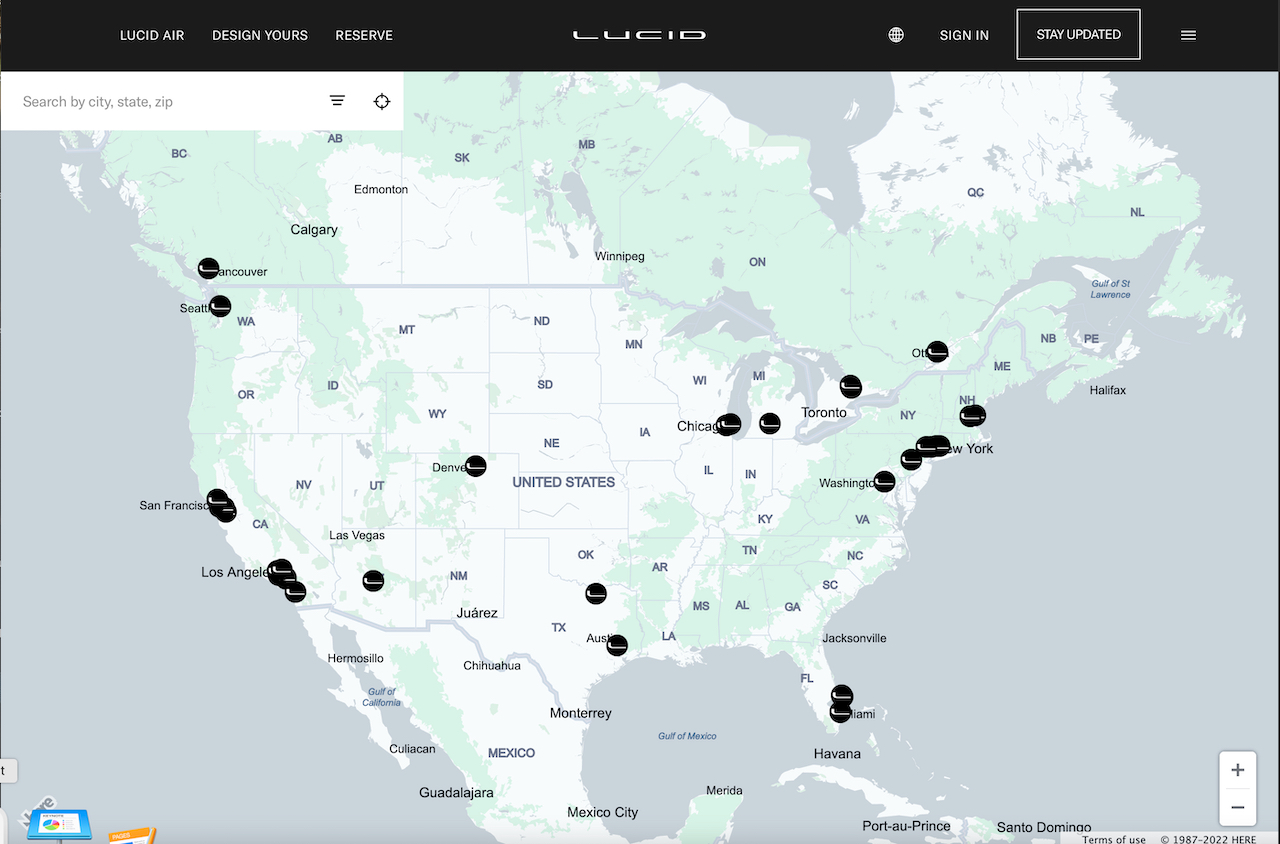Click the Lucid logo in the header
The image size is (1280, 844).
click(640, 35)
